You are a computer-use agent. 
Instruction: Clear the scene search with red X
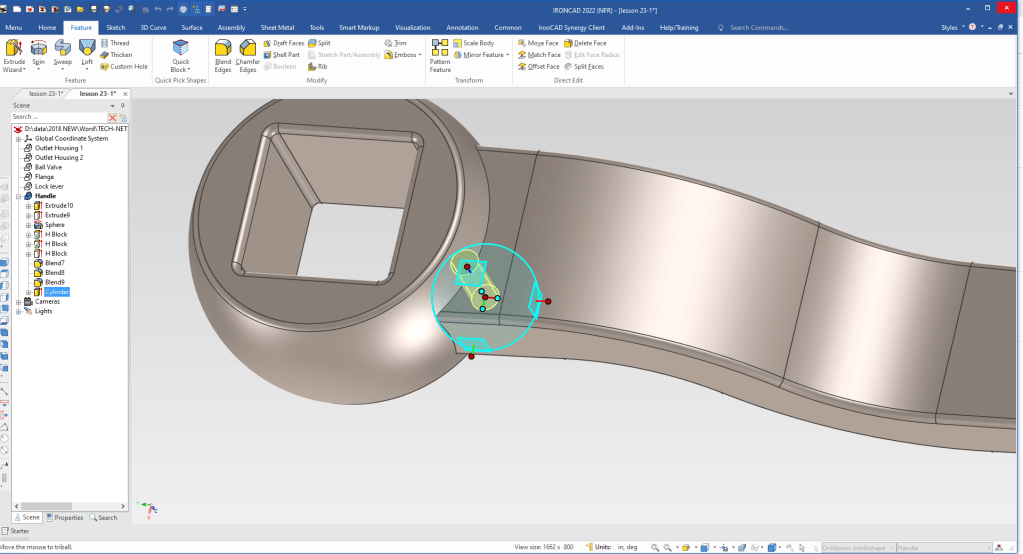tap(112, 117)
